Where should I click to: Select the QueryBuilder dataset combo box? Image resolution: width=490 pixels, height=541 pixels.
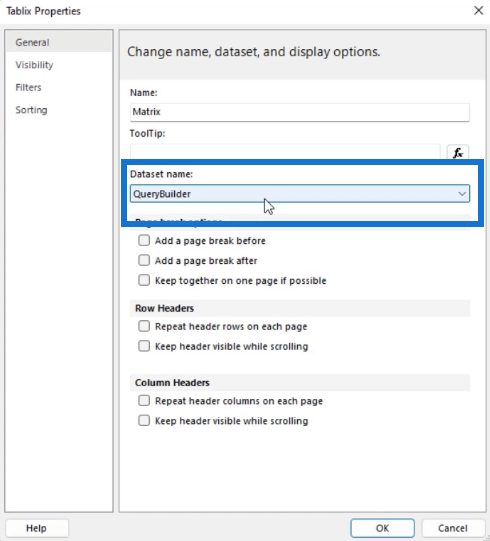click(x=300, y=194)
